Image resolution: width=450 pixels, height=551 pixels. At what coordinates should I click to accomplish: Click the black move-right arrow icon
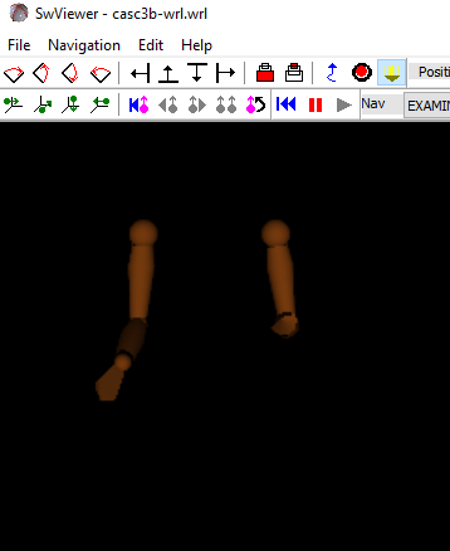[x=225, y=73]
